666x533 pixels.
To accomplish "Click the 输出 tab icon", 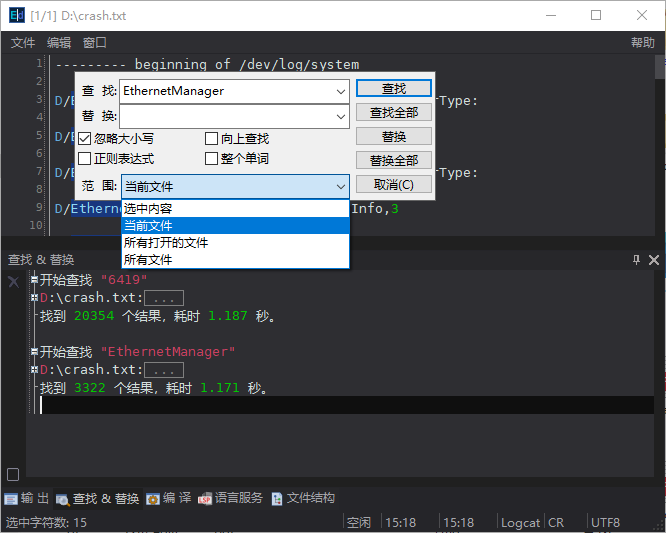I will point(11,499).
